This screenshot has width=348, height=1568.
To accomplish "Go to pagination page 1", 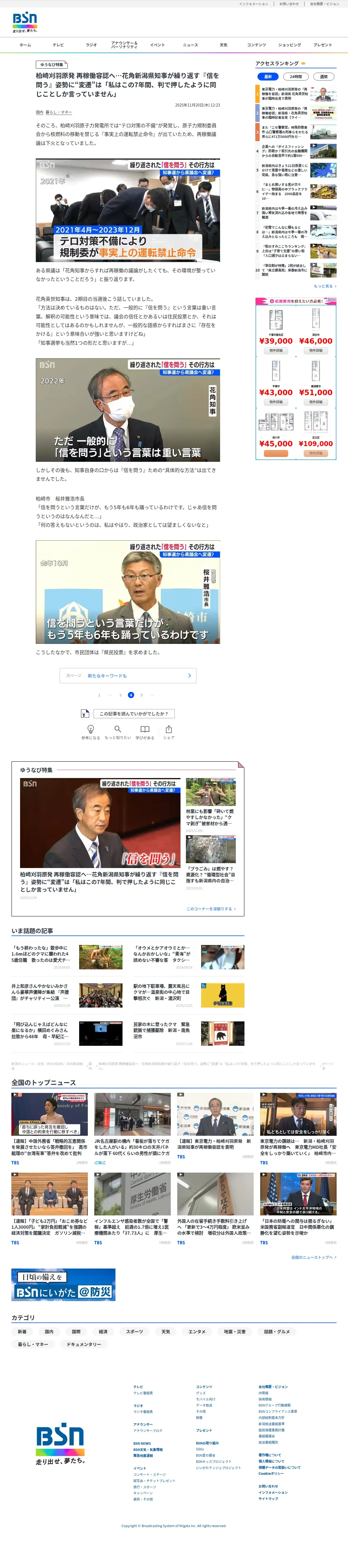I will [x=99, y=695].
